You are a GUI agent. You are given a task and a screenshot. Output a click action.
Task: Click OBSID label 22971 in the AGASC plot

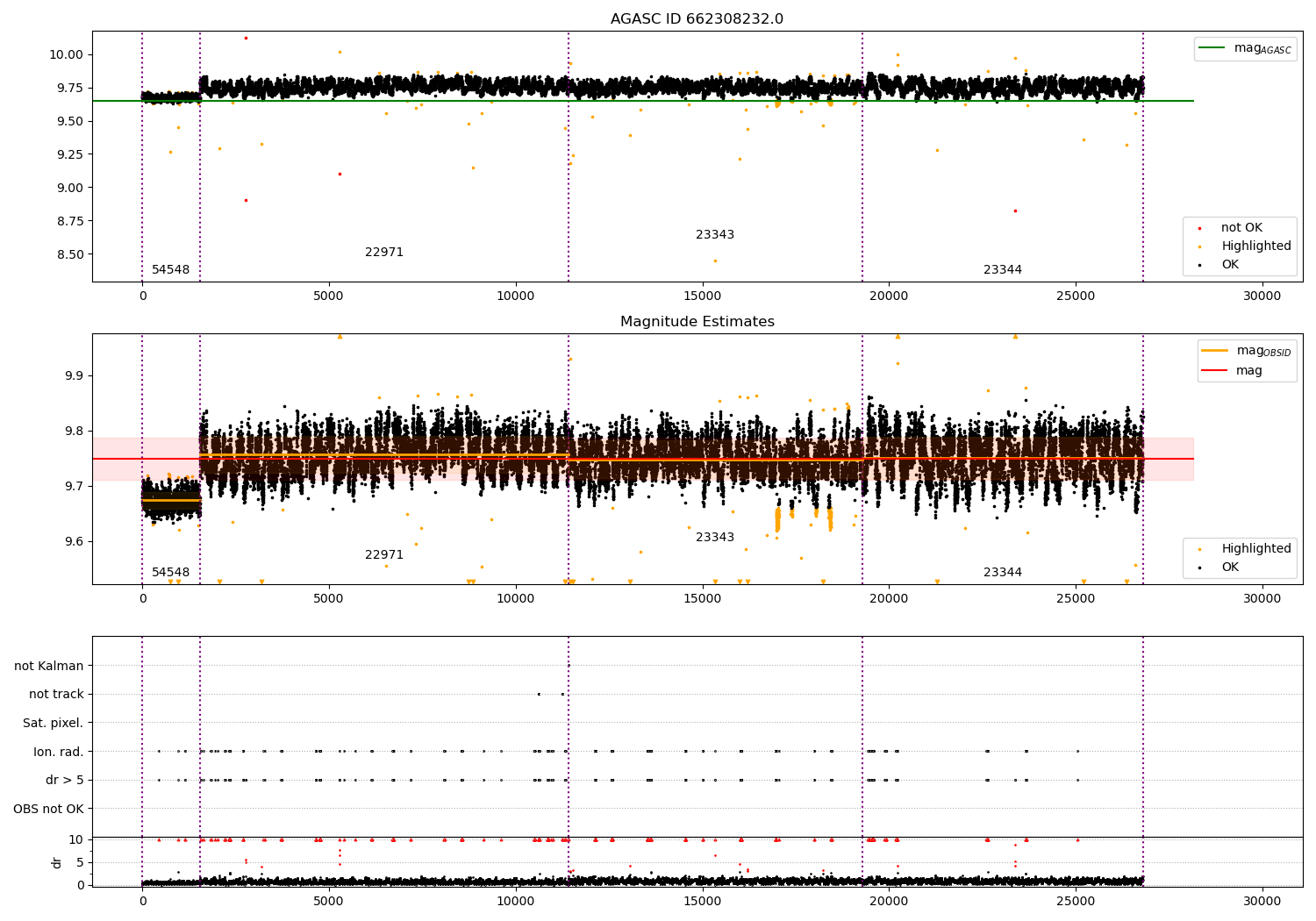coord(384,253)
